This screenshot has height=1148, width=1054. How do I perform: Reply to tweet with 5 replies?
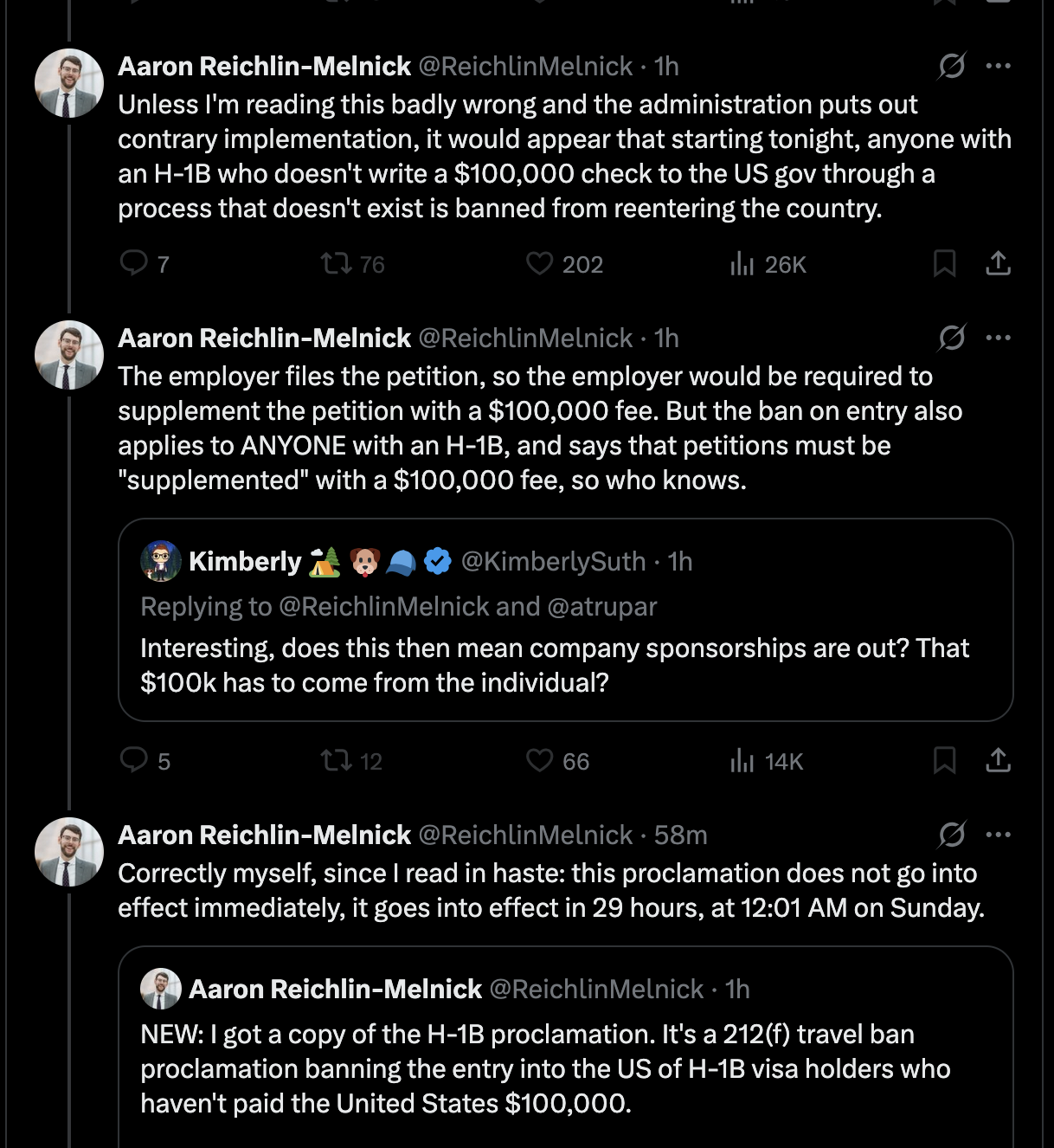point(134,760)
